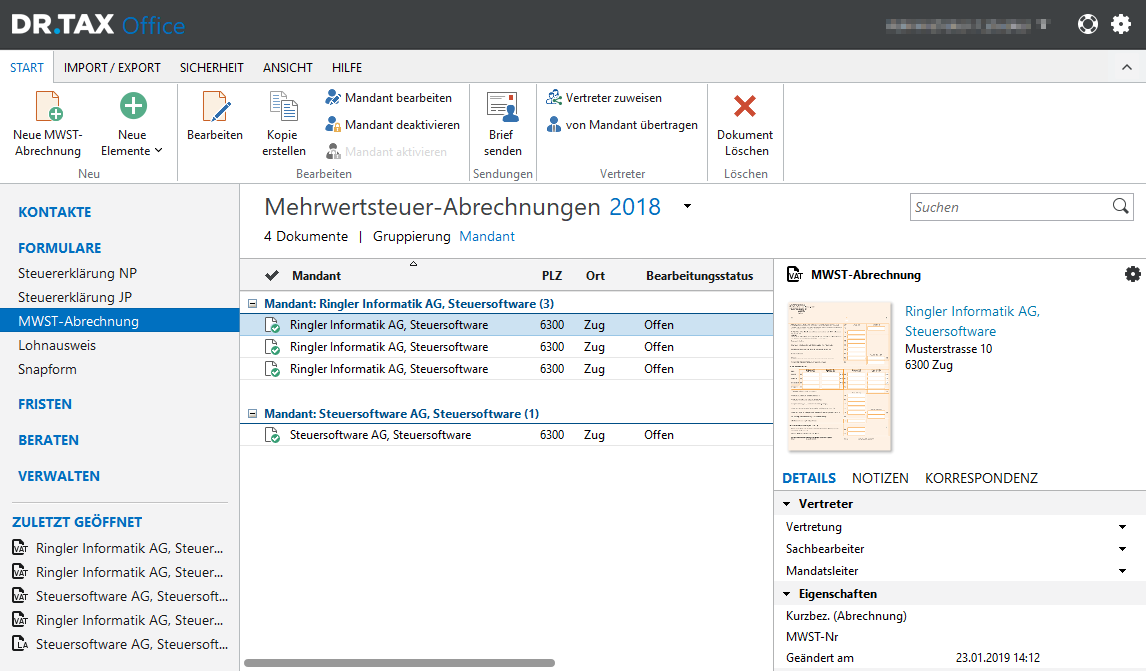Collapse the ribbon with the chevron
Image resolution: width=1146 pixels, height=671 pixels.
(x=1127, y=67)
